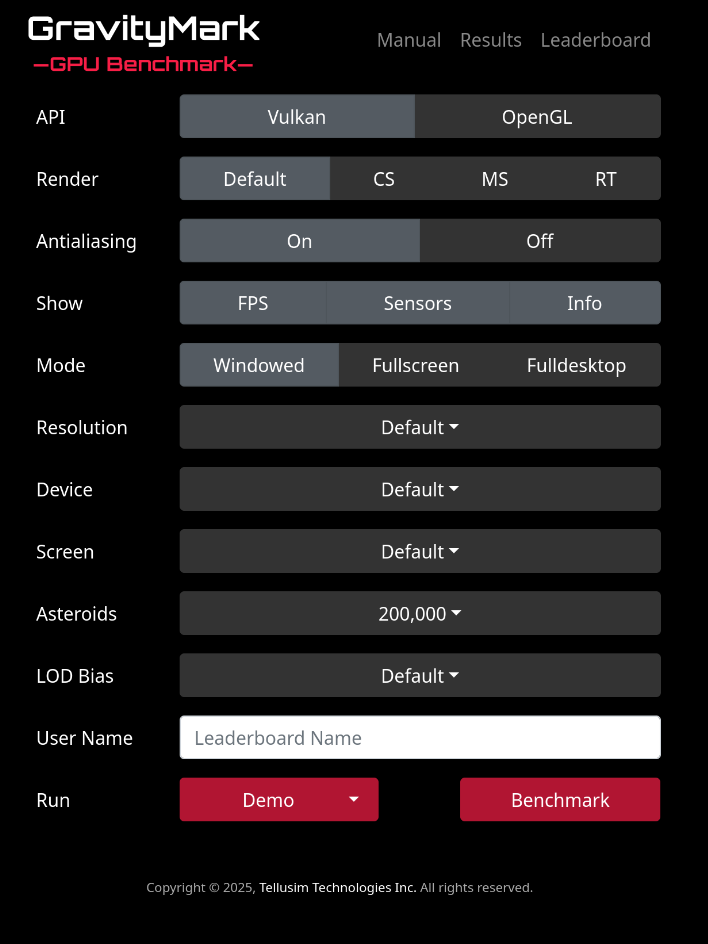Switch to Fullscreen mode
This screenshot has width=708, height=944.
417,364
